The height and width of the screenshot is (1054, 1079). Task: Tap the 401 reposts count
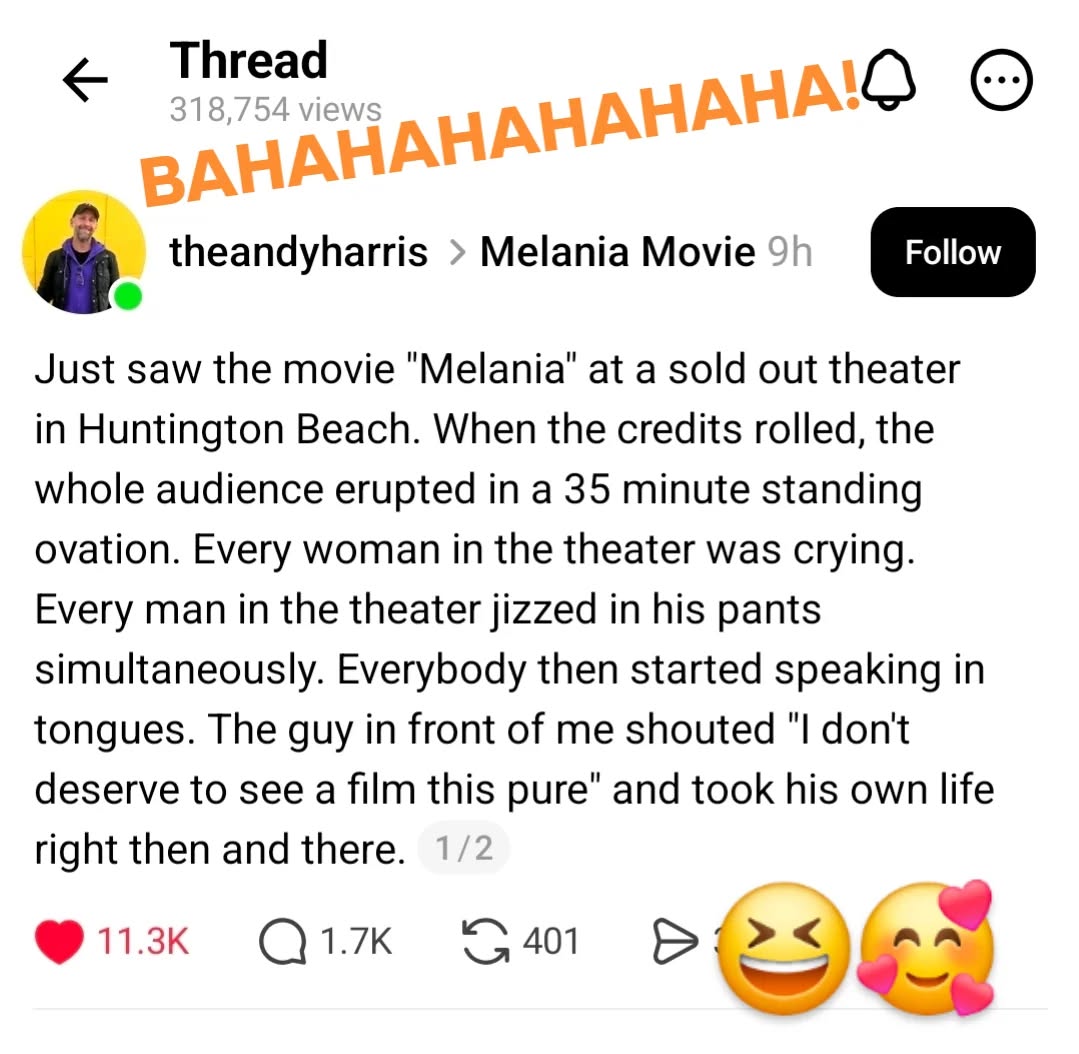click(551, 940)
